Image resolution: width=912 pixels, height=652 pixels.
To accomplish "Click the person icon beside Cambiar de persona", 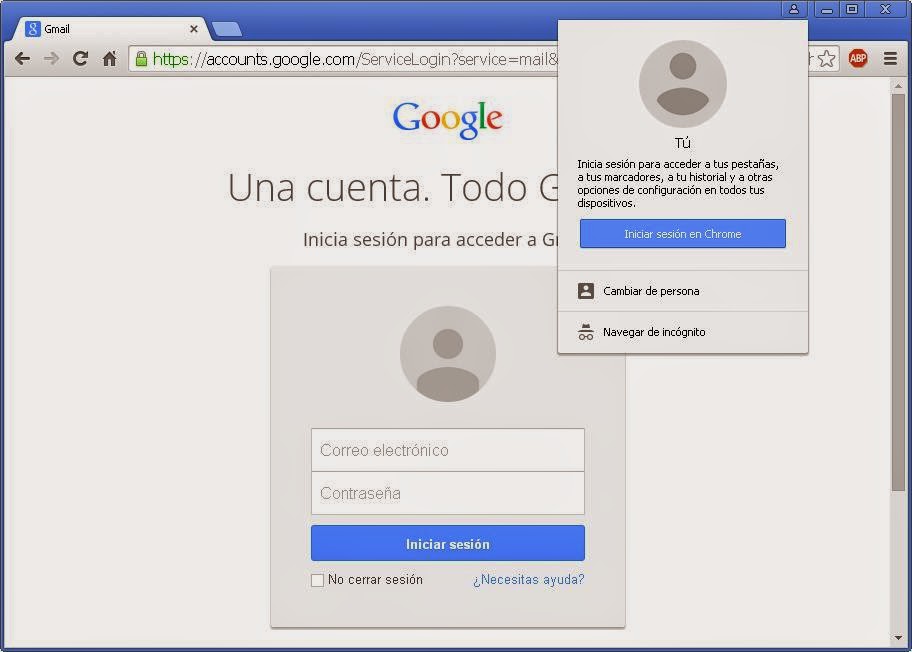I will (586, 291).
